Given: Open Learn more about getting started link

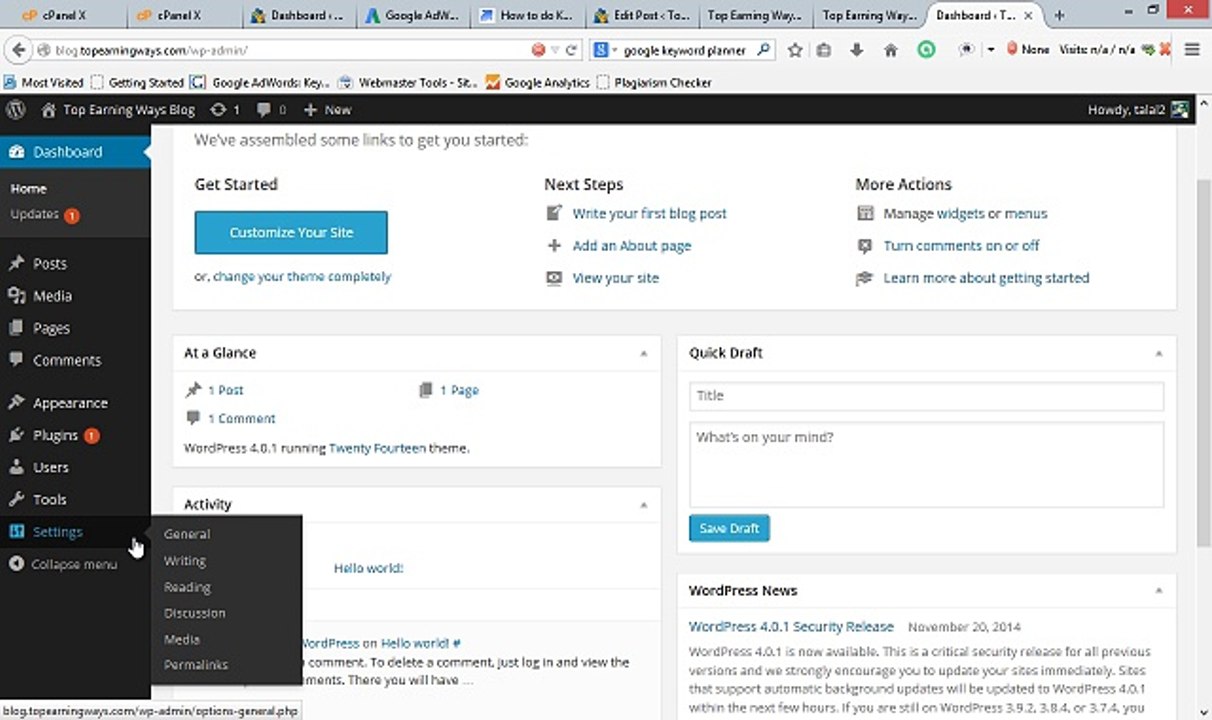Looking at the screenshot, I should point(986,278).
